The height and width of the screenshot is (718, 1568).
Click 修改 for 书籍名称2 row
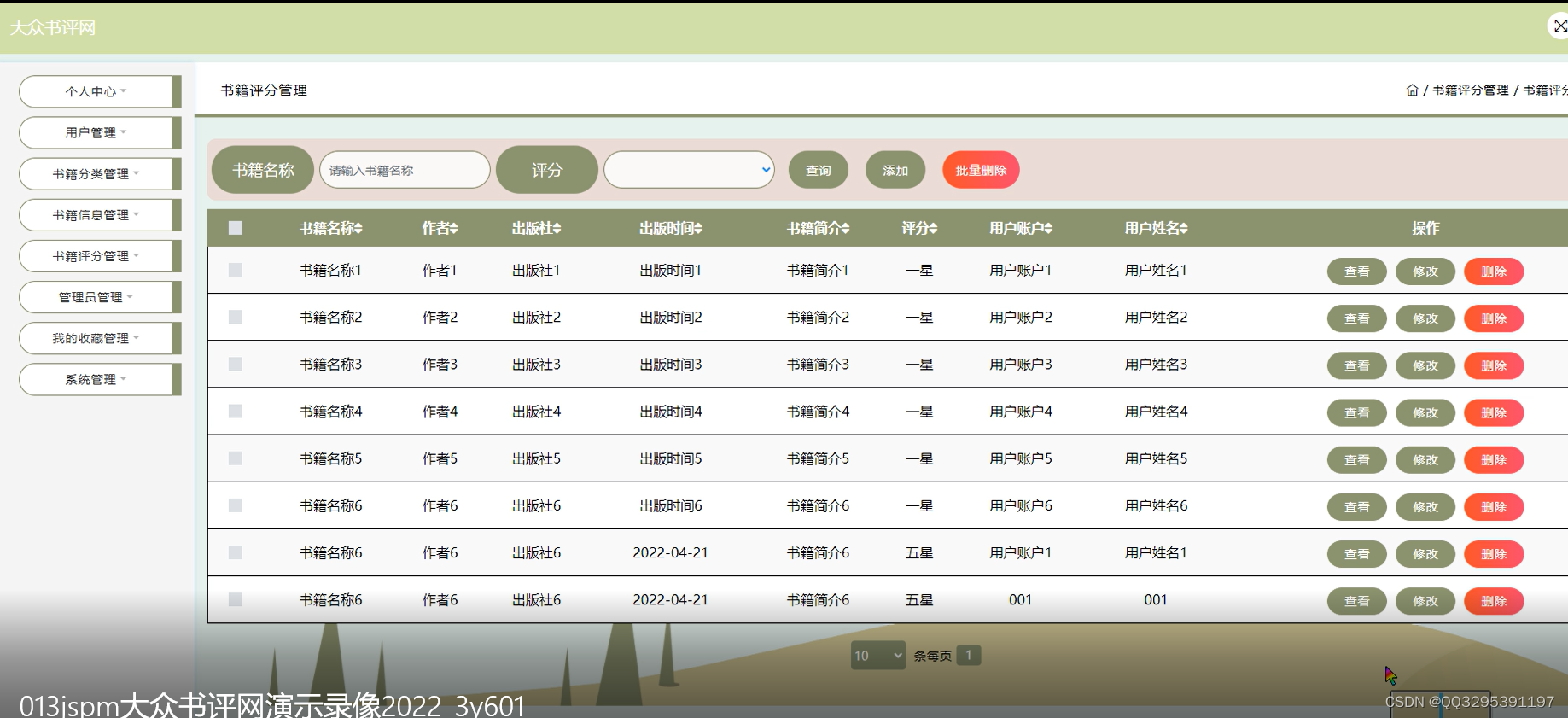point(1425,318)
